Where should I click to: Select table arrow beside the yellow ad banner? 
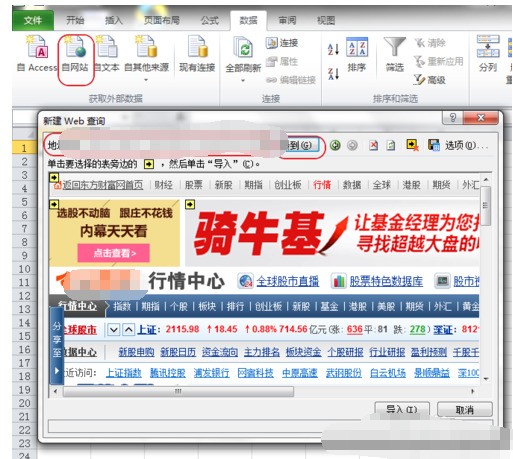[x=54, y=204]
